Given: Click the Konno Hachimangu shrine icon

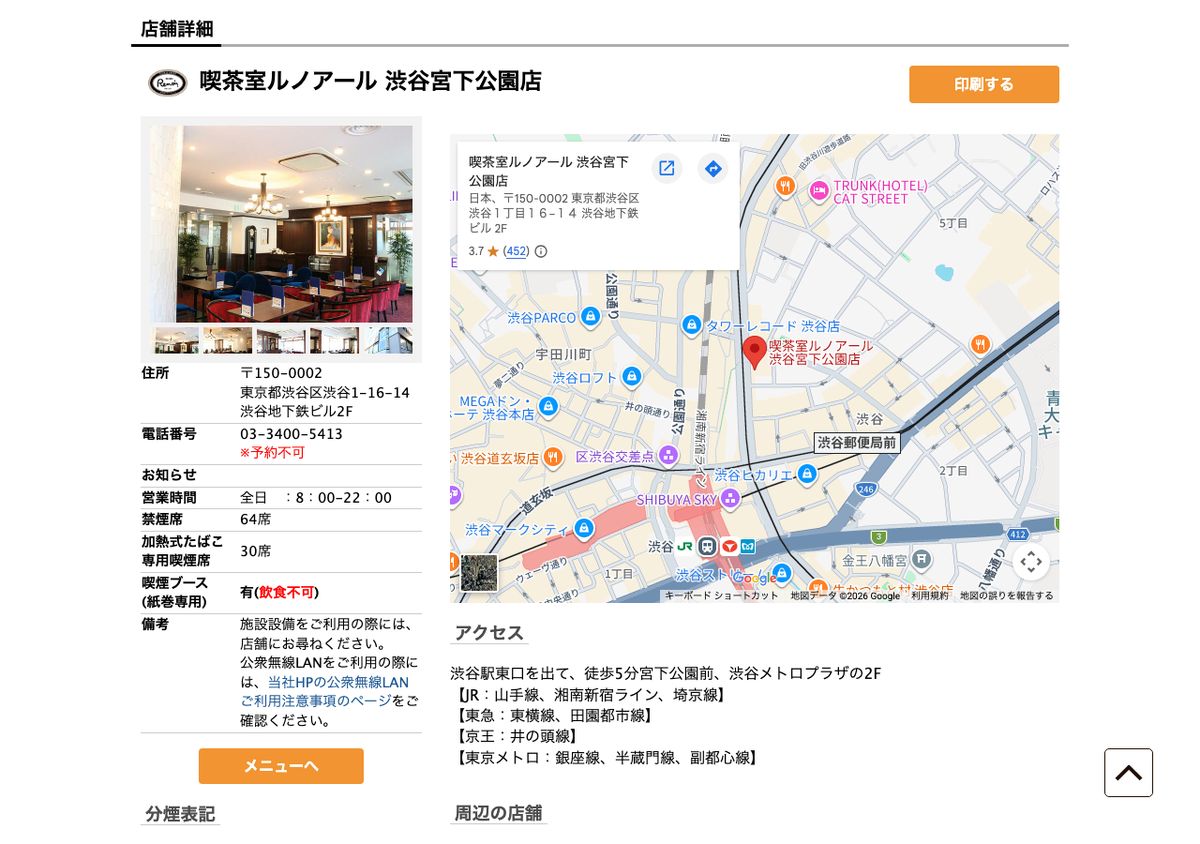Looking at the screenshot, I should pyautogui.click(x=922, y=560).
